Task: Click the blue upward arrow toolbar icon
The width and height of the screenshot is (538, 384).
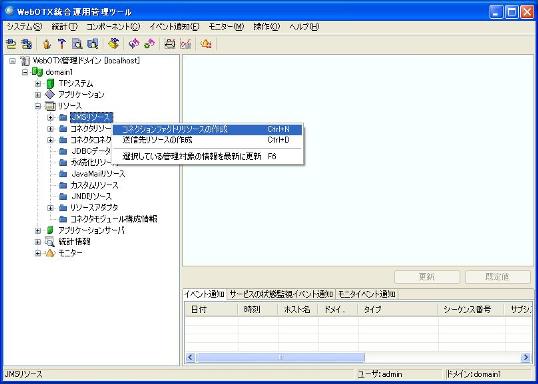Action: [62, 44]
